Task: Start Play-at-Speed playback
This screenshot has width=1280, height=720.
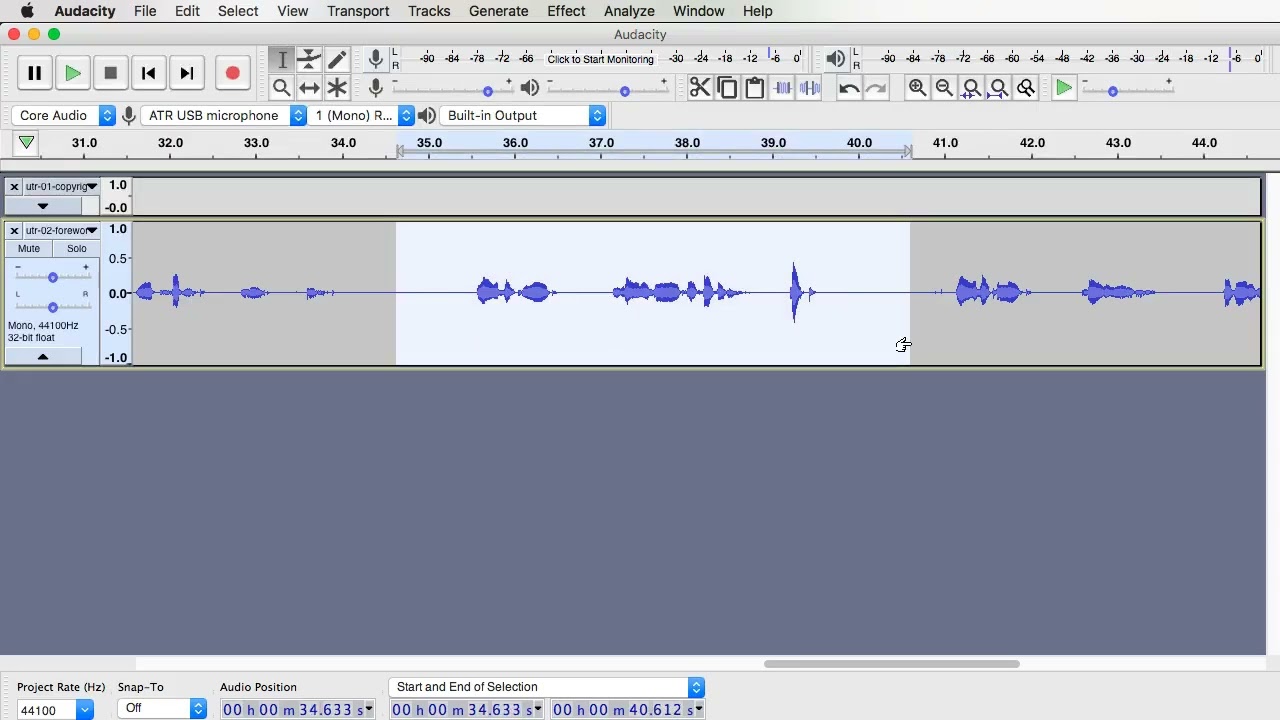Action: pyautogui.click(x=1064, y=88)
